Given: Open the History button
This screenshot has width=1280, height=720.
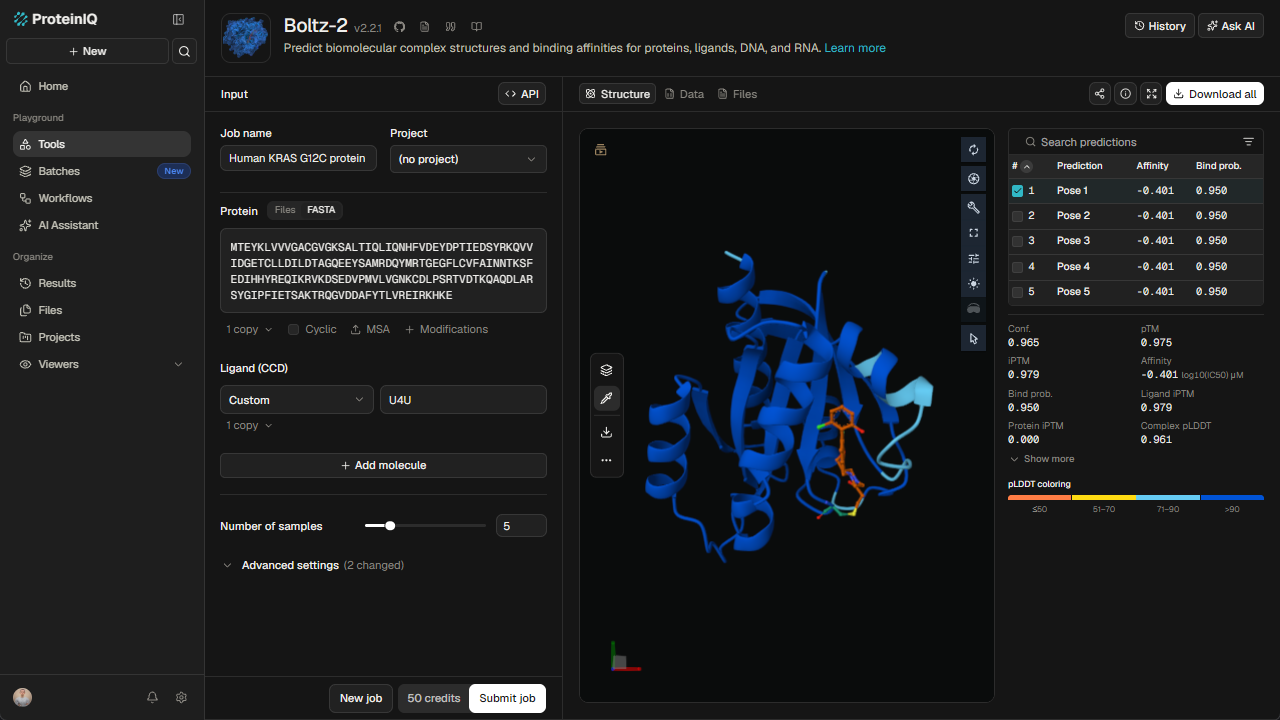Looking at the screenshot, I should click(x=1160, y=26).
